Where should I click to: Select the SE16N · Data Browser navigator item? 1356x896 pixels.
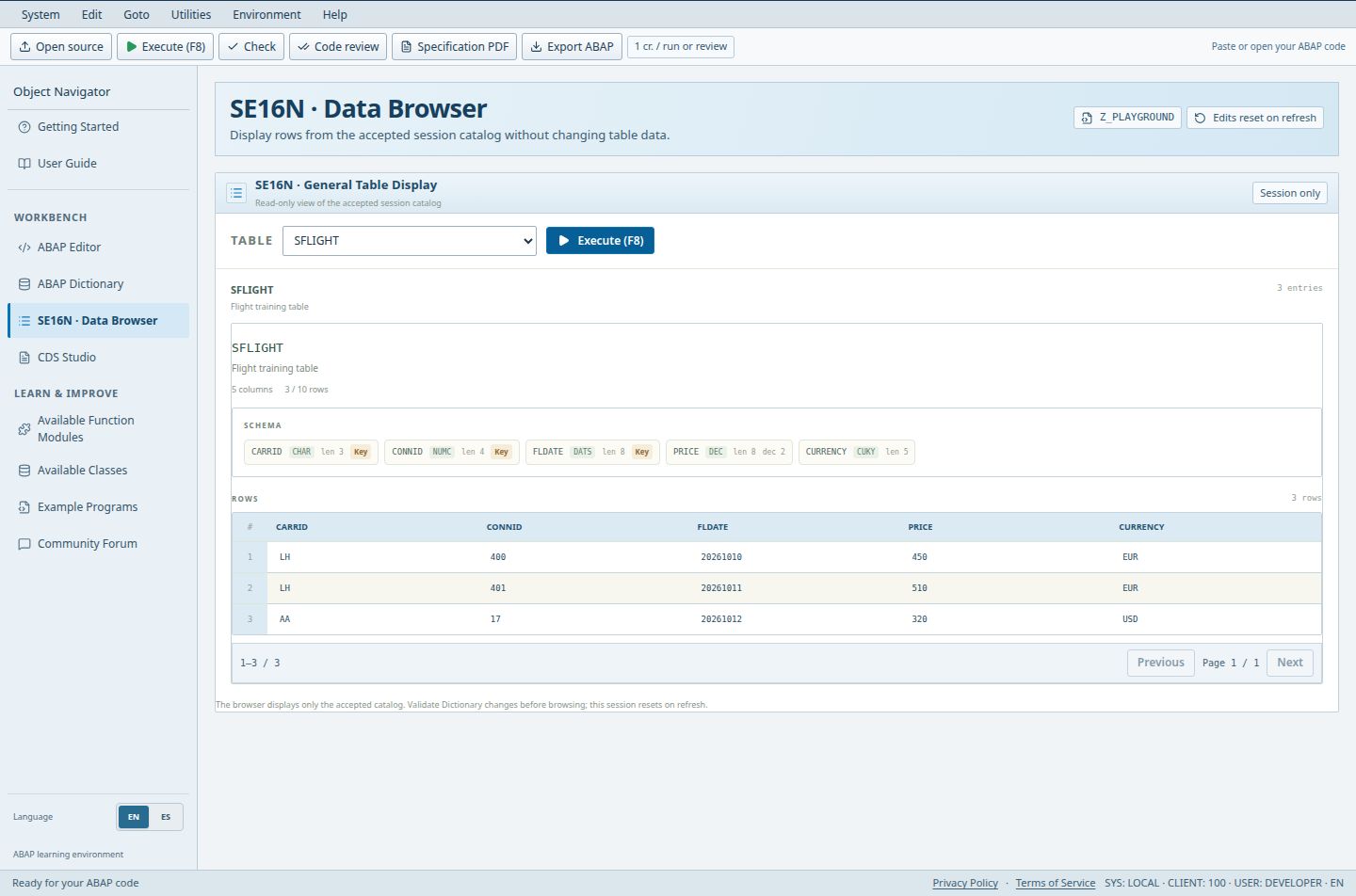[99, 321]
